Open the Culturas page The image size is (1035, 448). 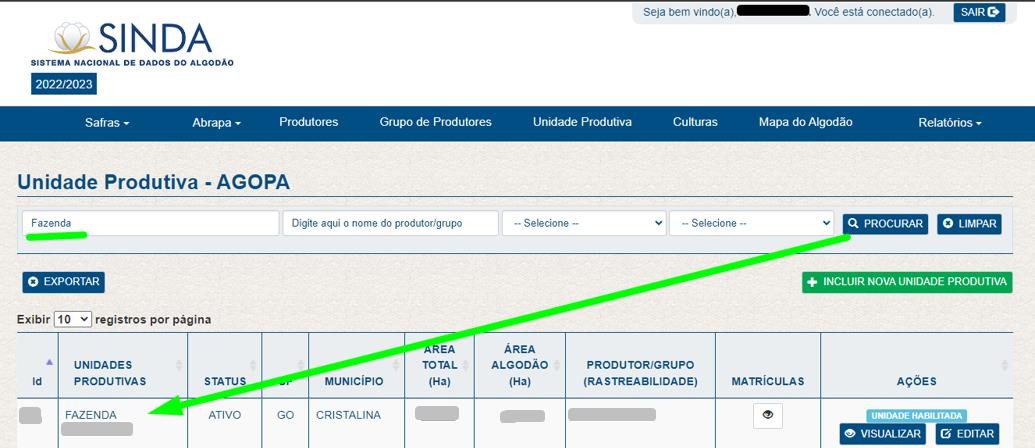point(695,122)
